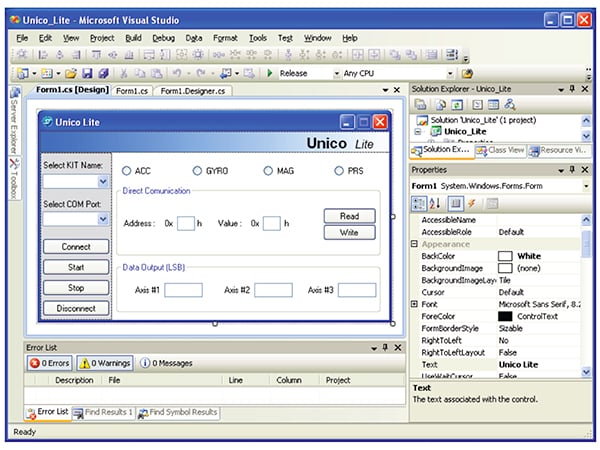600x450 pixels.
Task: Click the Align to Grid layout icon
Action: click(x=23, y=55)
